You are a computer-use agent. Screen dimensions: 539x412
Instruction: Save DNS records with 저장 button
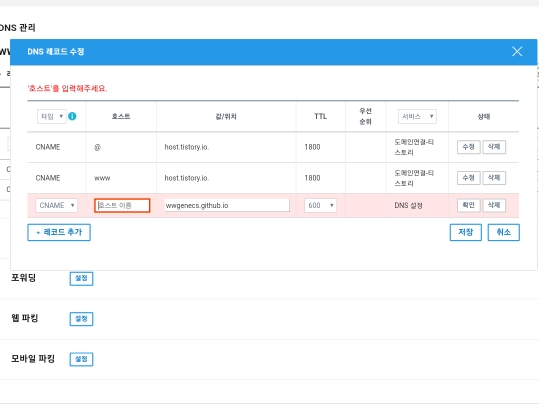coord(466,233)
